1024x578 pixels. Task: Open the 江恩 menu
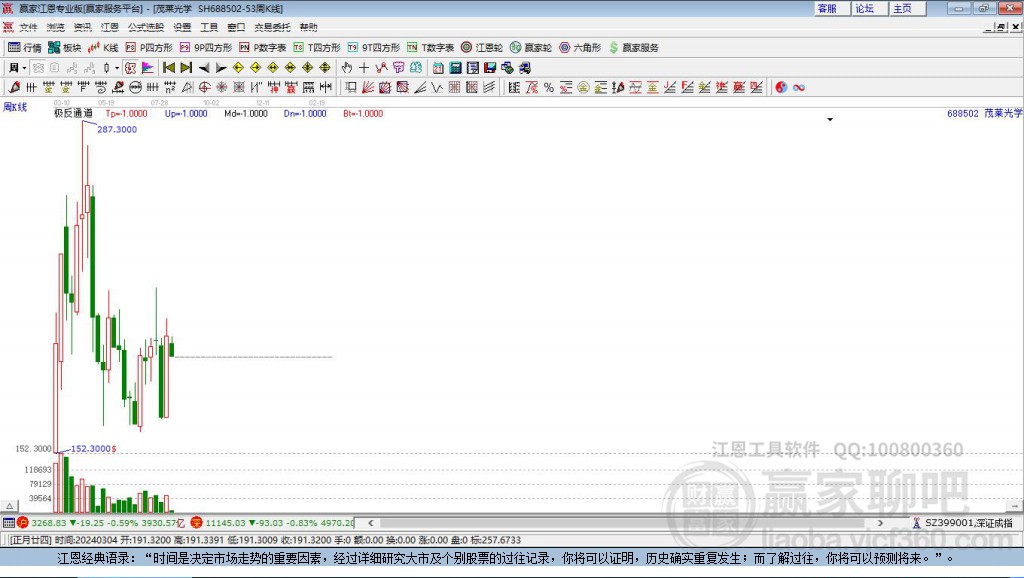coord(110,27)
